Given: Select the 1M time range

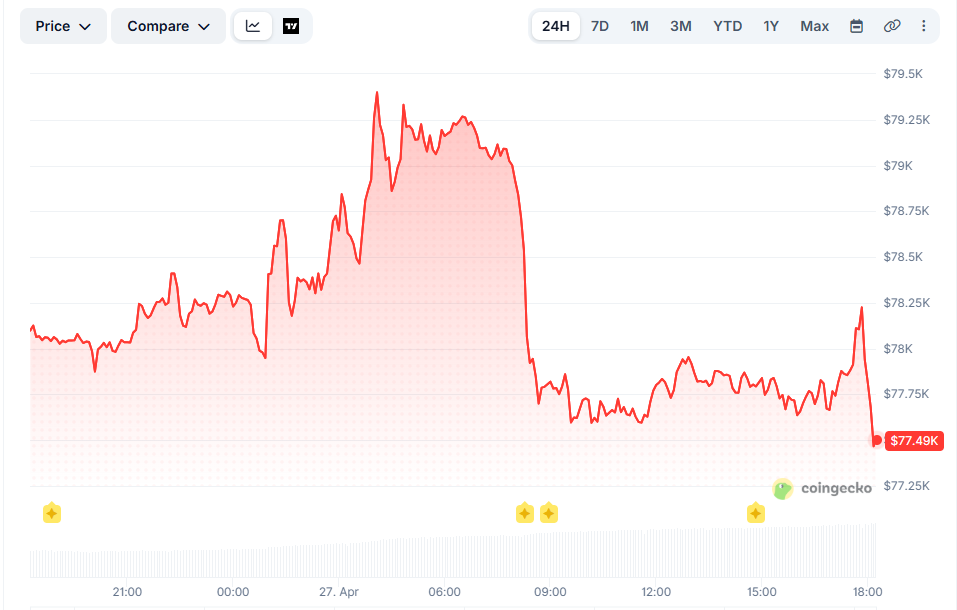Looking at the screenshot, I should pos(639,26).
